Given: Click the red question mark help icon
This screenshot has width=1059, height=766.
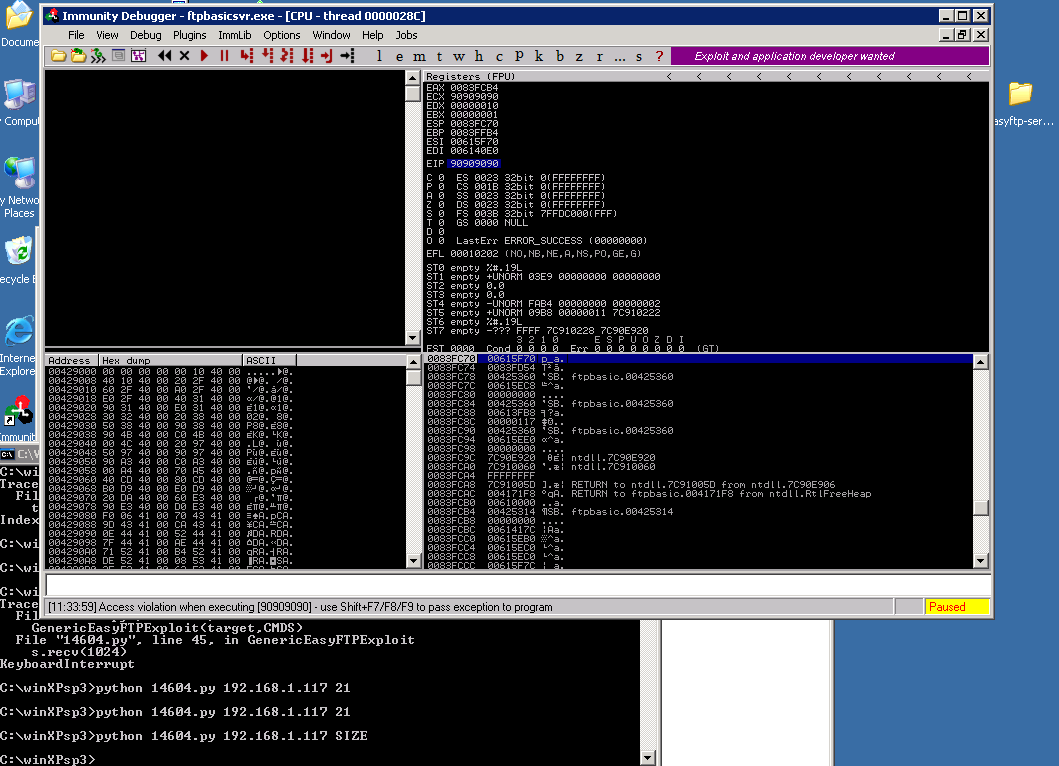Looking at the screenshot, I should [659, 56].
